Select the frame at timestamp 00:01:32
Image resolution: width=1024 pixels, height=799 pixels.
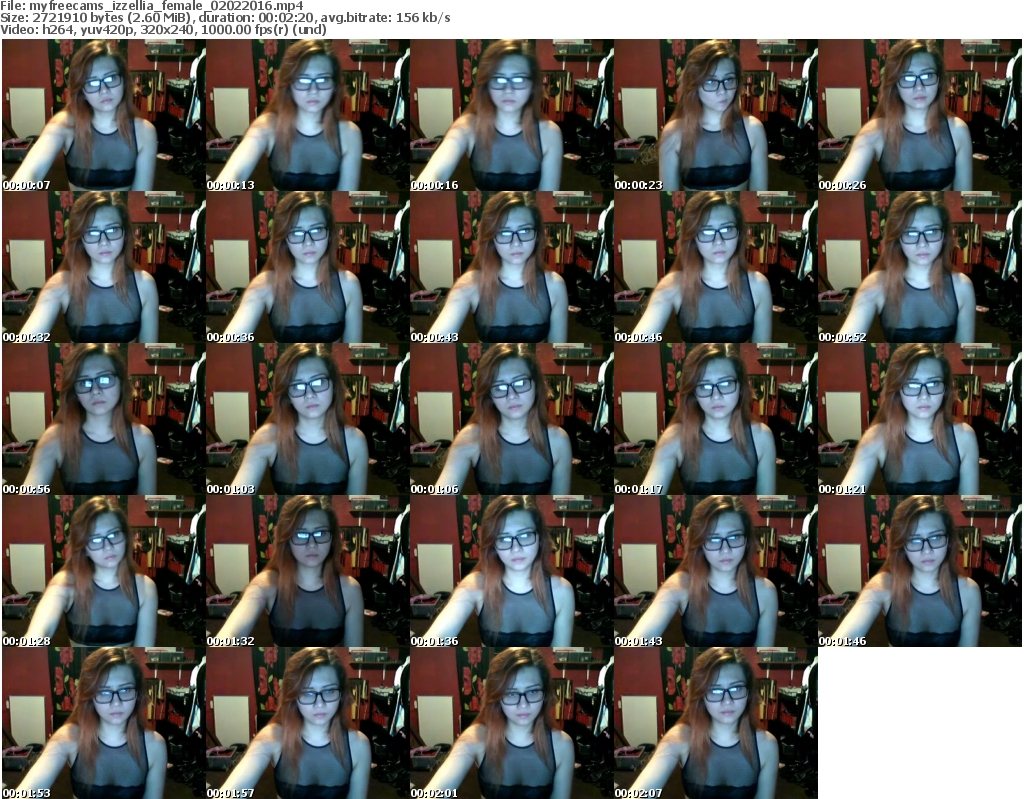tap(308, 571)
